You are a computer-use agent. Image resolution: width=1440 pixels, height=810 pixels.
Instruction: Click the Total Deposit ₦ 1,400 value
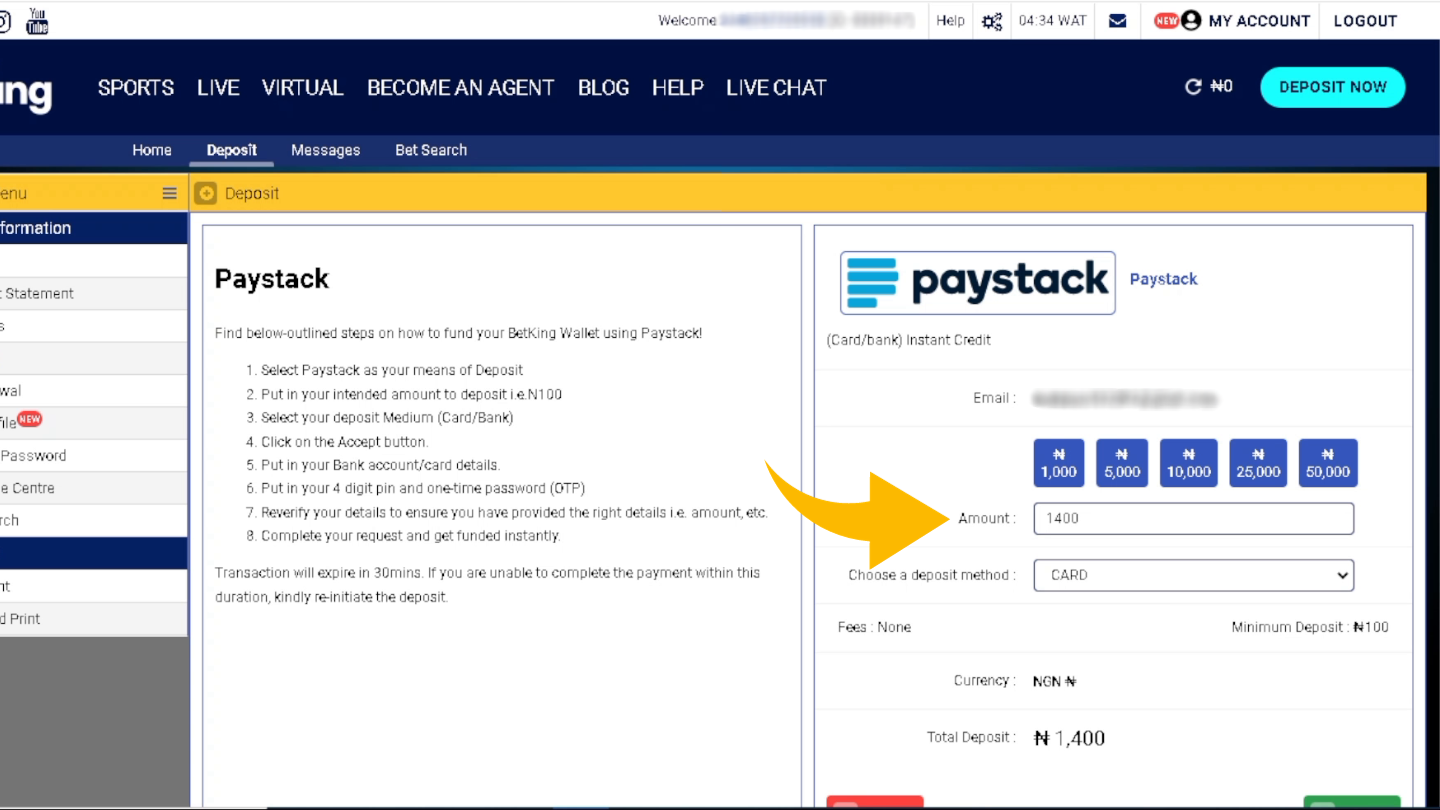coord(1069,738)
